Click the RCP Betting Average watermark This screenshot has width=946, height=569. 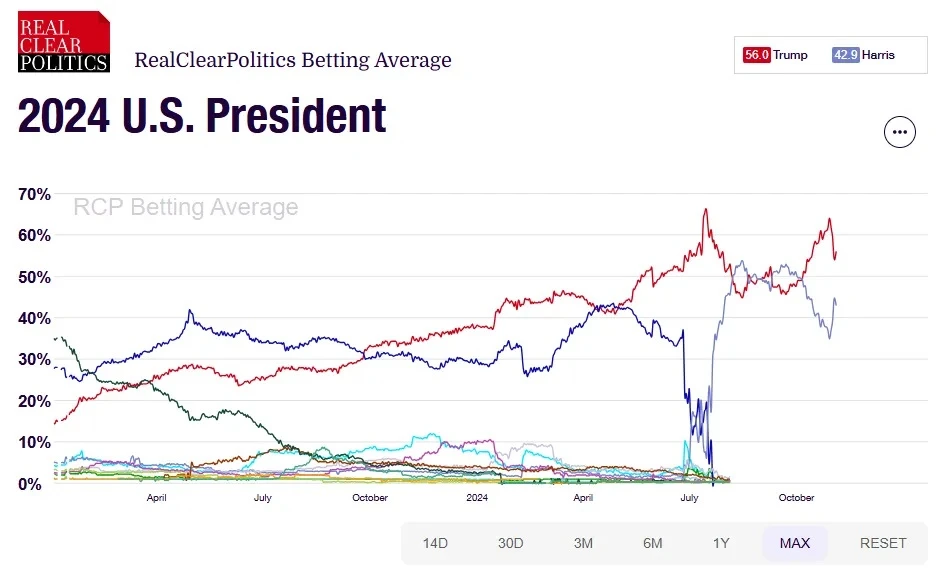click(x=186, y=207)
